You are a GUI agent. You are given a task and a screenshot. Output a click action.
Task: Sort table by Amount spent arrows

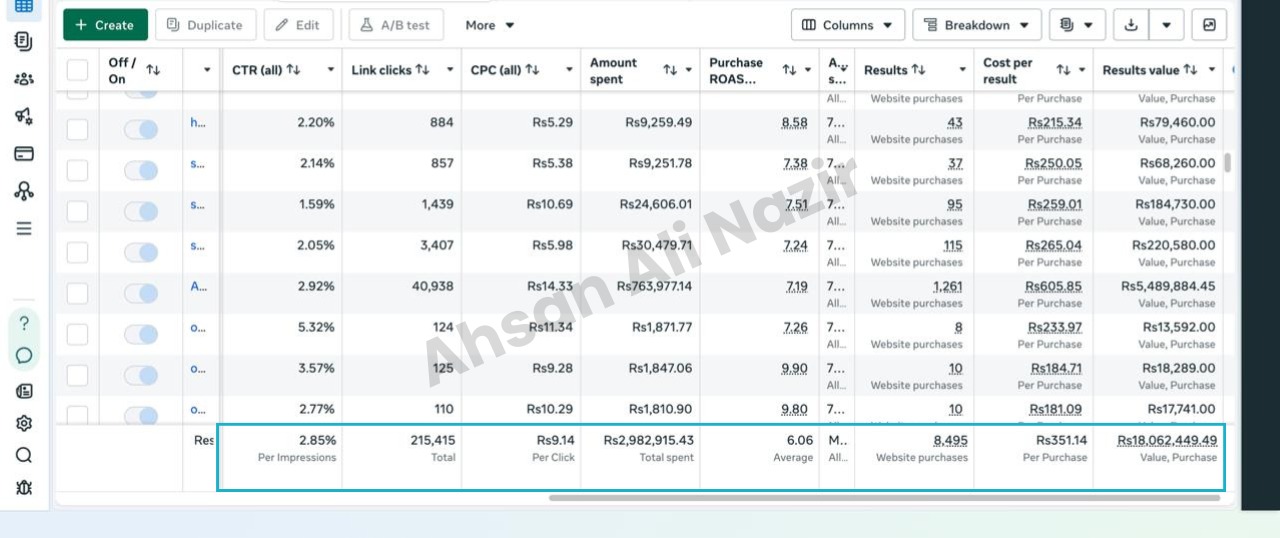pos(670,70)
